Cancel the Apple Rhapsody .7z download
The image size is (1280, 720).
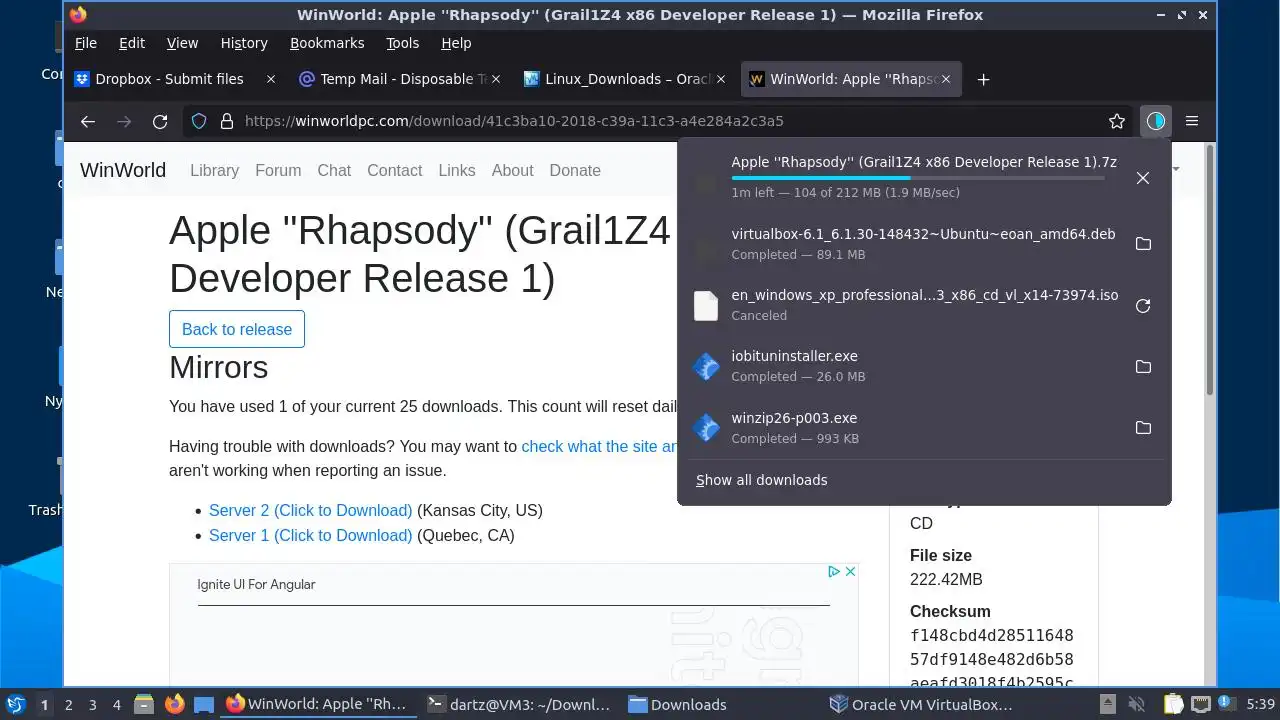(1143, 178)
